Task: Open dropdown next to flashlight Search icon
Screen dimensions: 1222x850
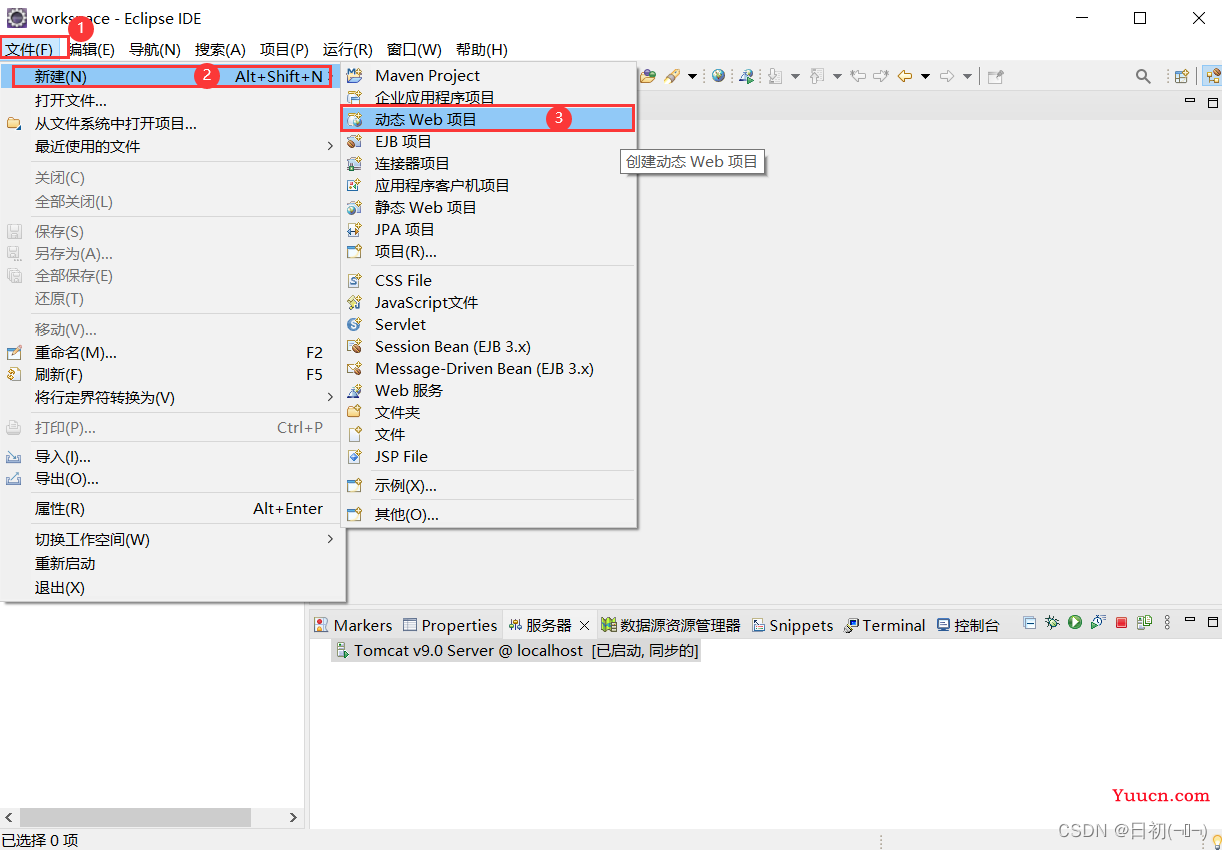Action: 692,76
